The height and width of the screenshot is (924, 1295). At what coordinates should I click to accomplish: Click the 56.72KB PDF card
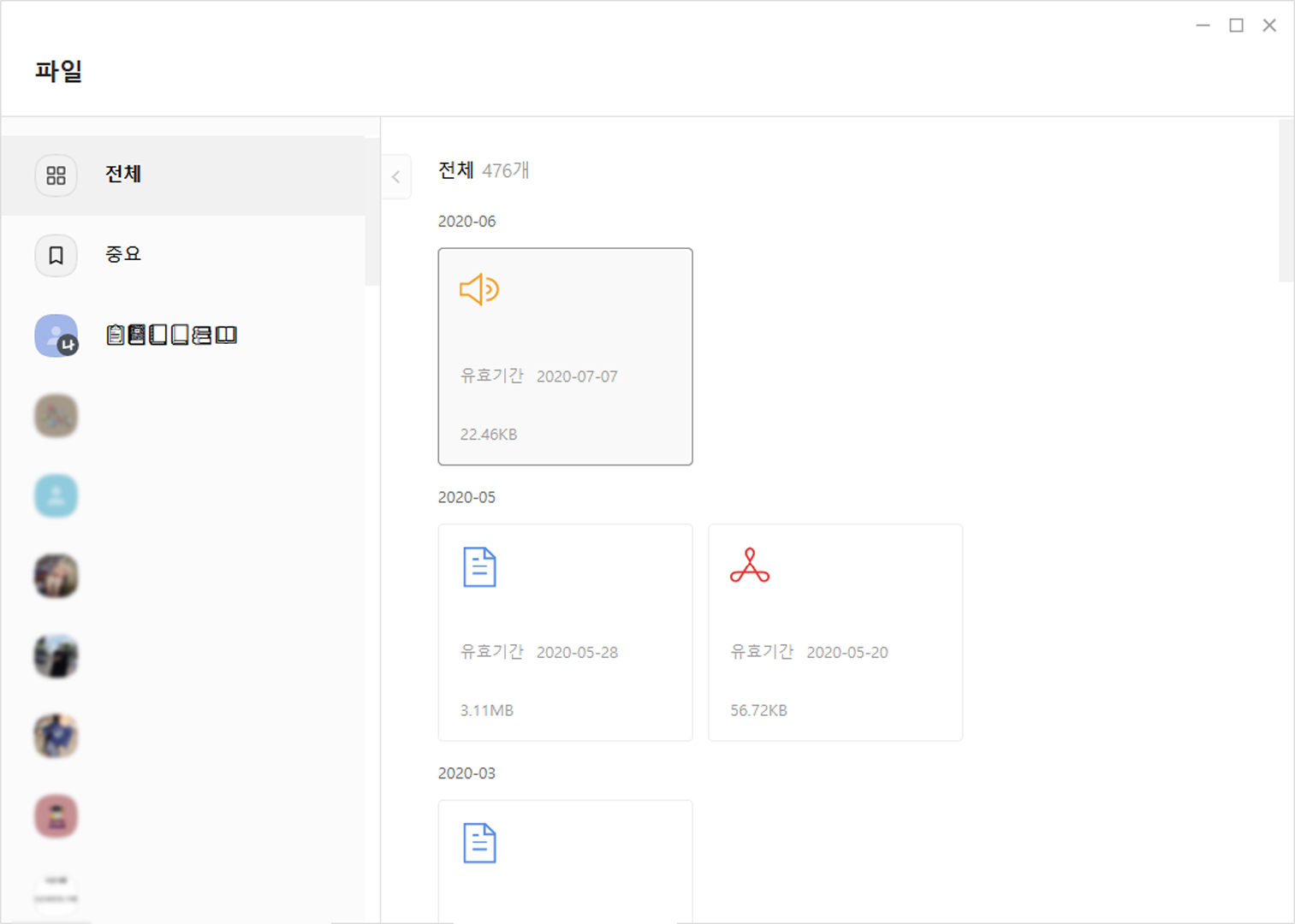point(835,632)
